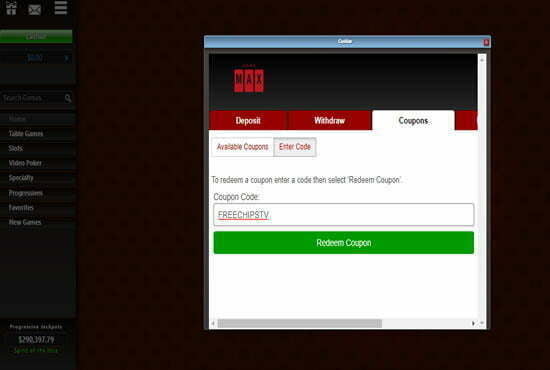Click the MAX casino logo
Screen dimensions: 550x370
pos(249,80)
